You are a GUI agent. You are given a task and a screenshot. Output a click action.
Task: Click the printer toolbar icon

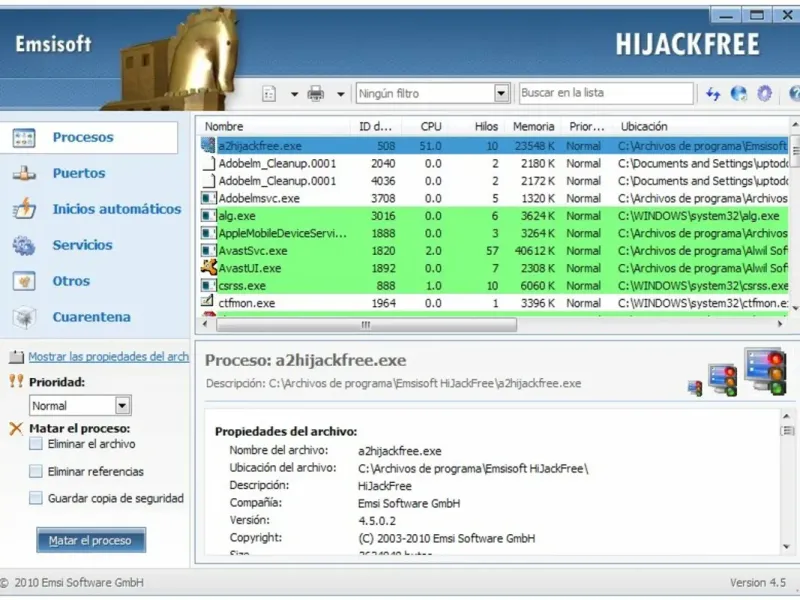tap(316, 94)
